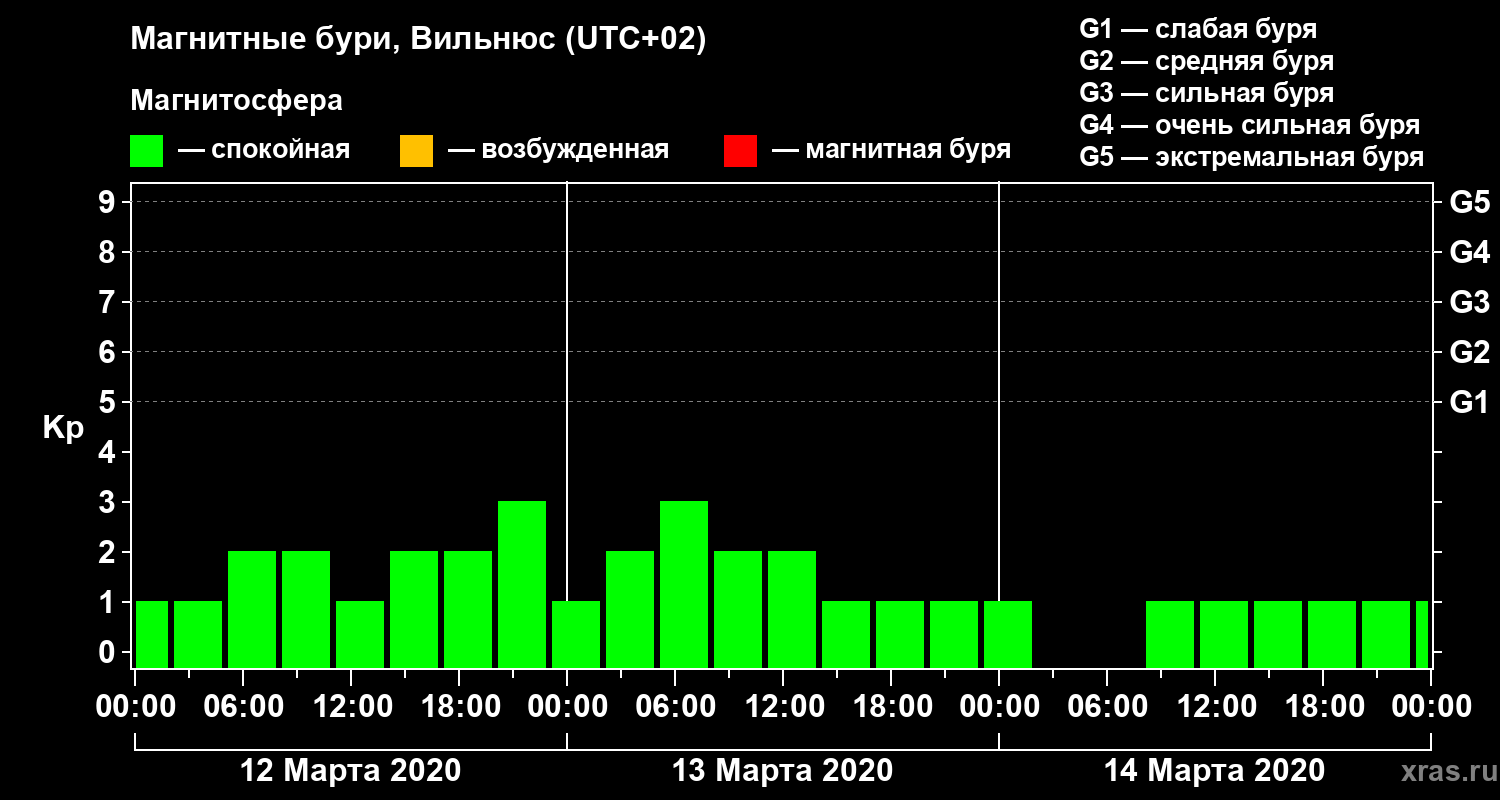
Task: Click the '00:00' label ending 14 Марта
Action: (x=1431, y=706)
